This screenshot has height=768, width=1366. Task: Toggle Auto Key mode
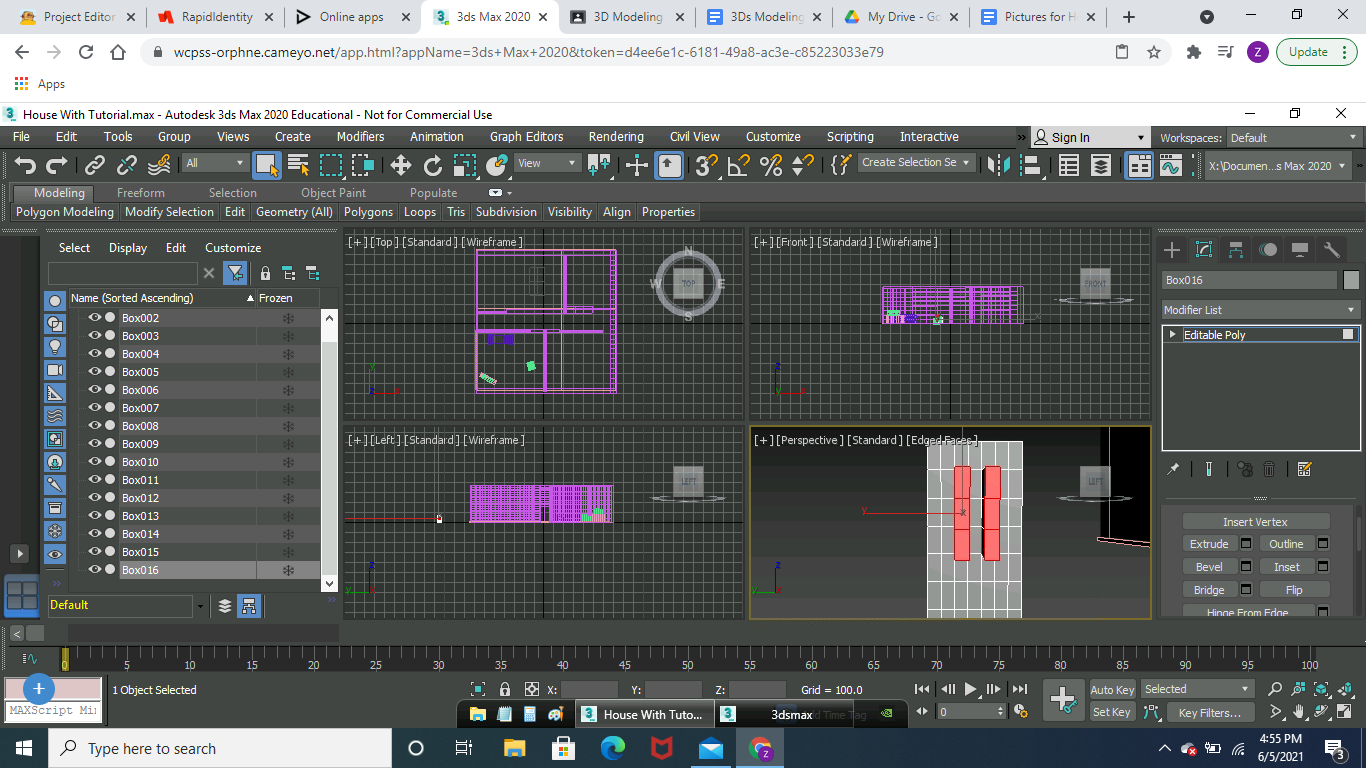tap(1112, 689)
